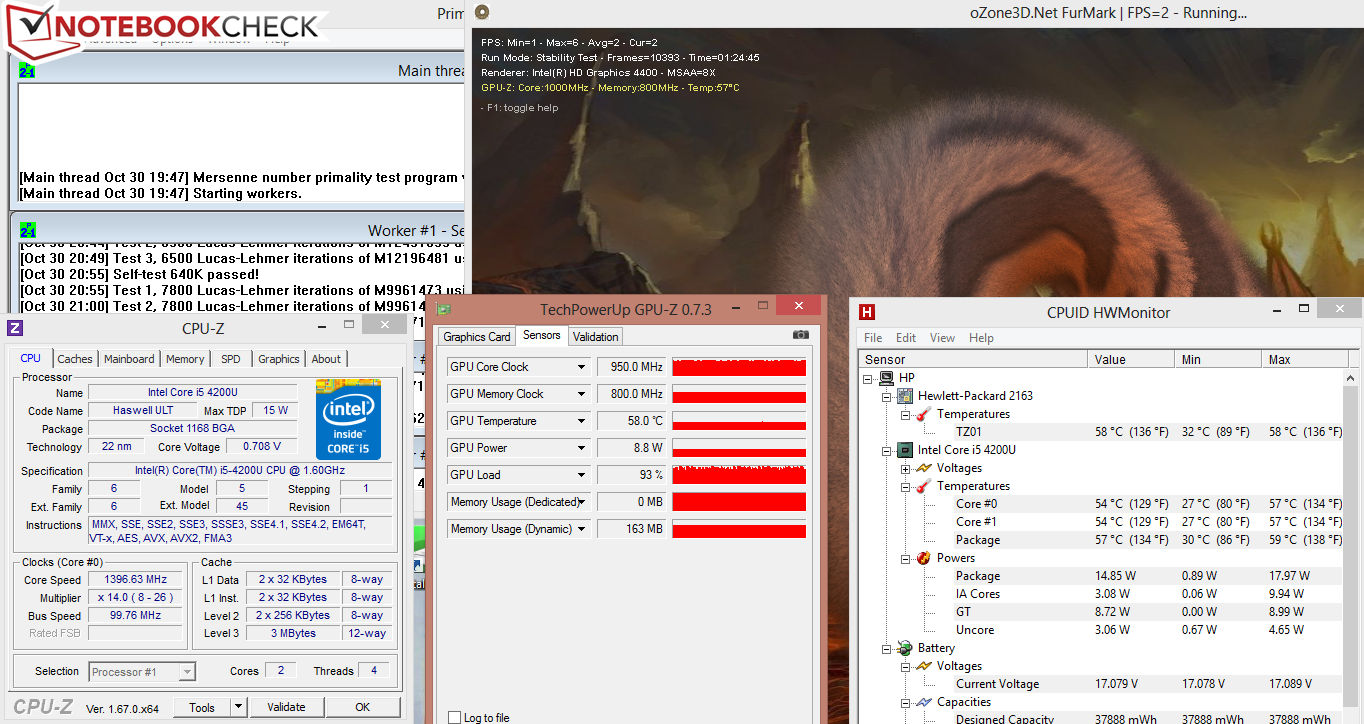Open the GPU Temperature sensor dropdown
This screenshot has width=1364, height=724.
[582, 421]
